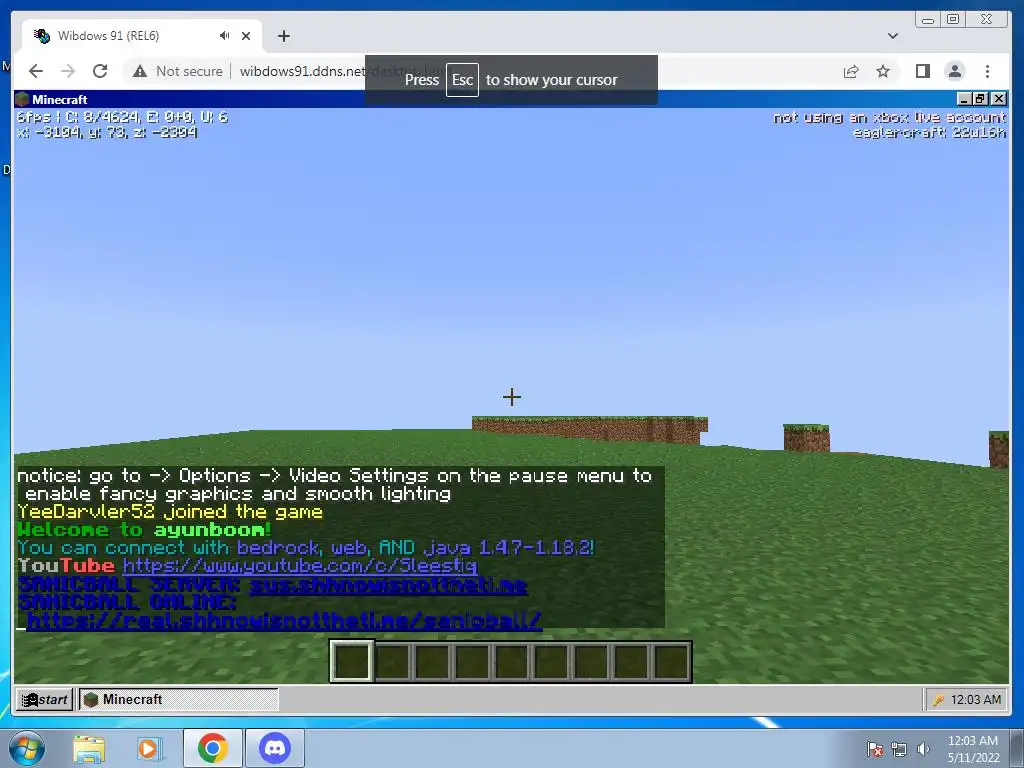Close the Wibdows 91 tab
This screenshot has height=768, width=1024.
(x=246, y=36)
